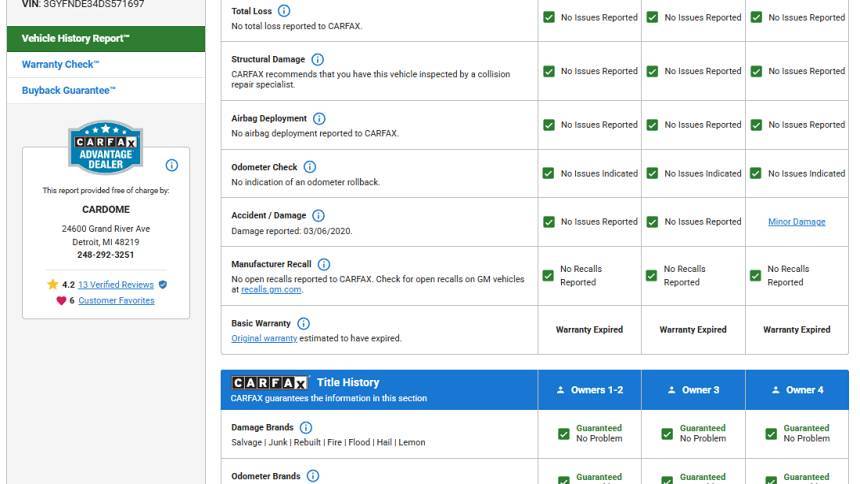Click Warranty Expired text under Owner 3
The width and height of the screenshot is (860, 484).
tap(693, 329)
